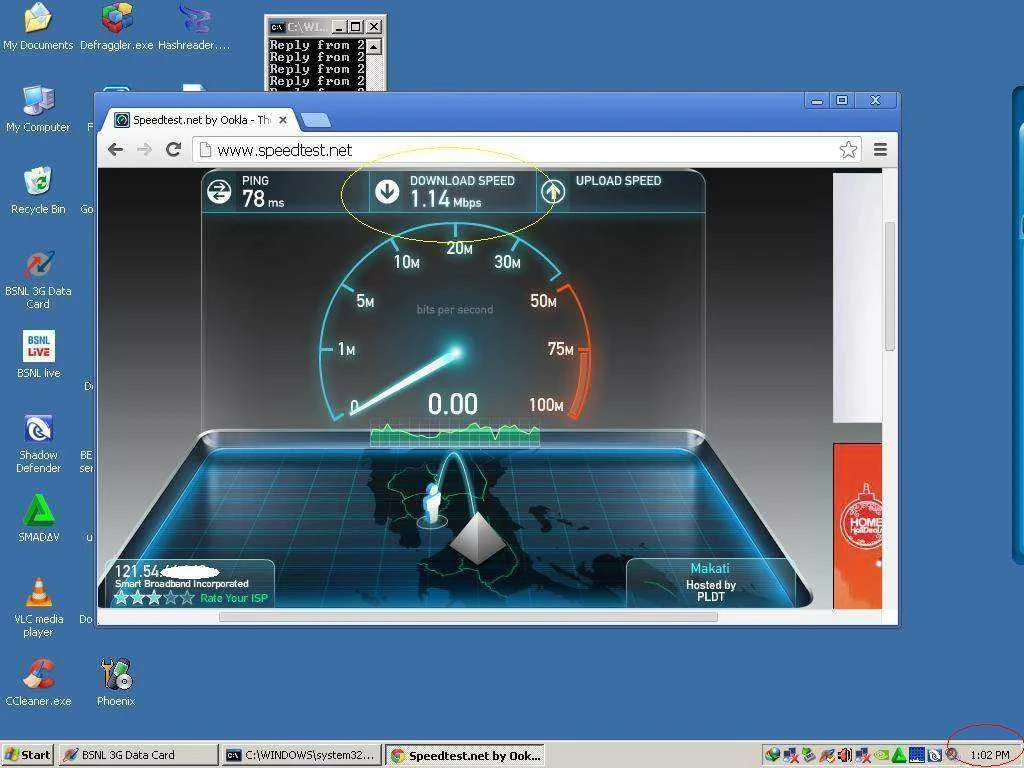Click the orange Home advertisement banner
This screenshot has width=1024, height=768.
tap(857, 526)
